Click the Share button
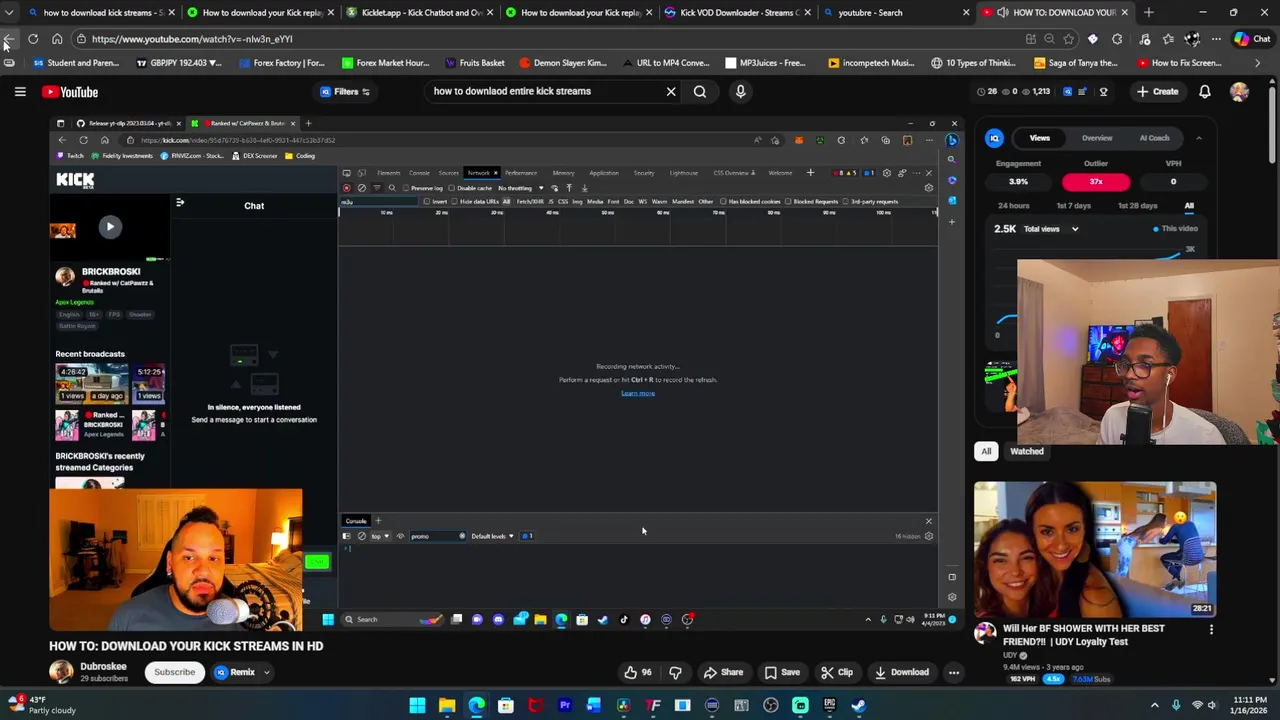 [x=723, y=673]
